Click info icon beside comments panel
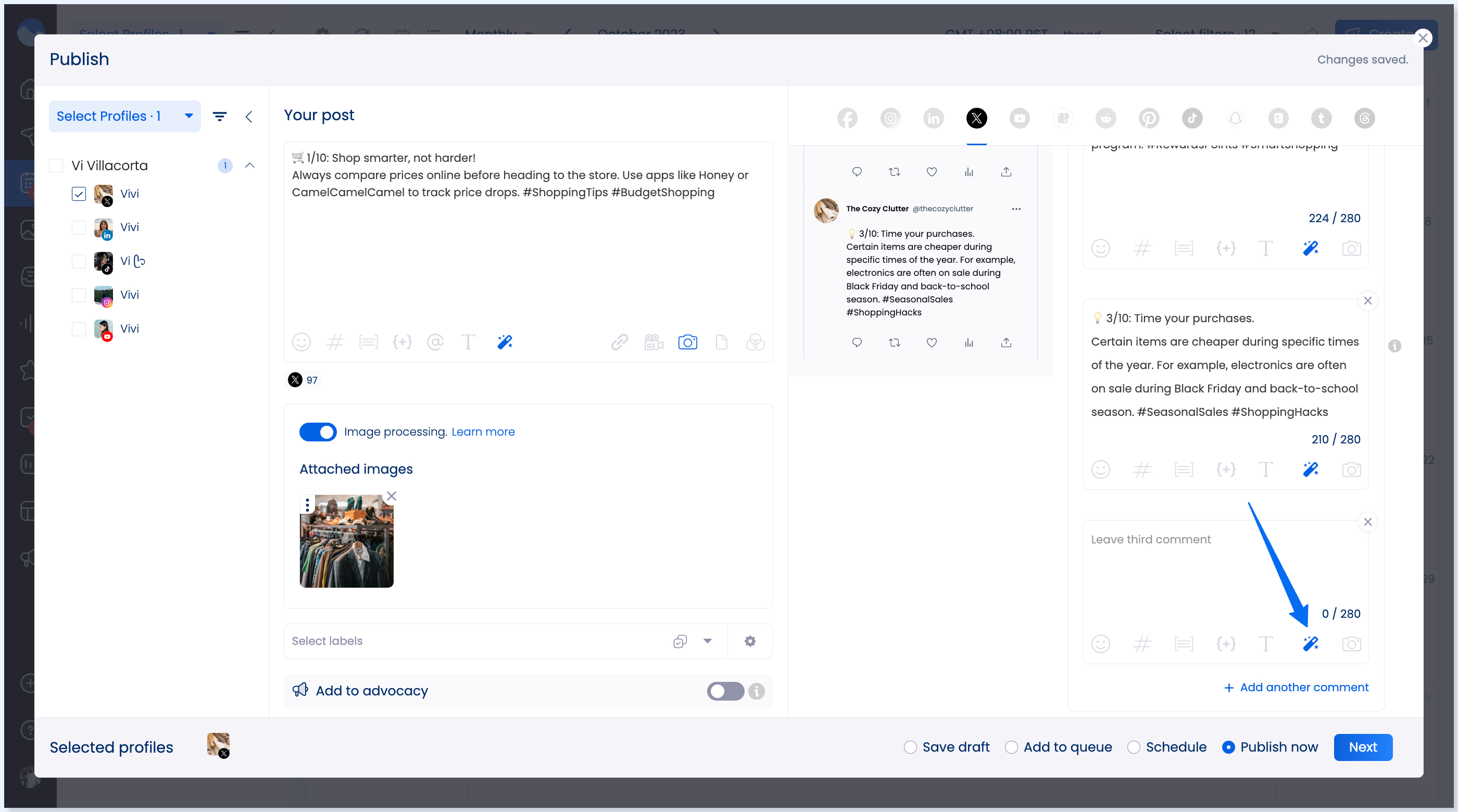 [x=1394, y=345]
